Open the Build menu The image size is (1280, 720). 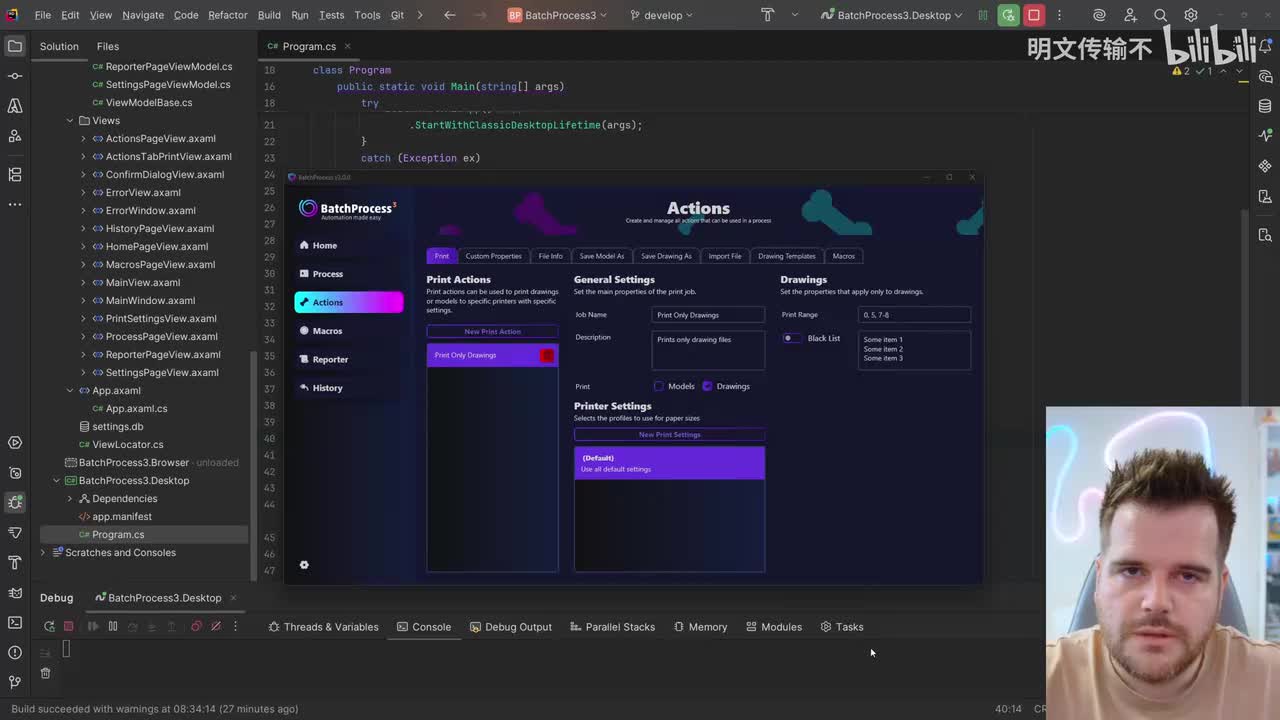[x=269, y=15]
